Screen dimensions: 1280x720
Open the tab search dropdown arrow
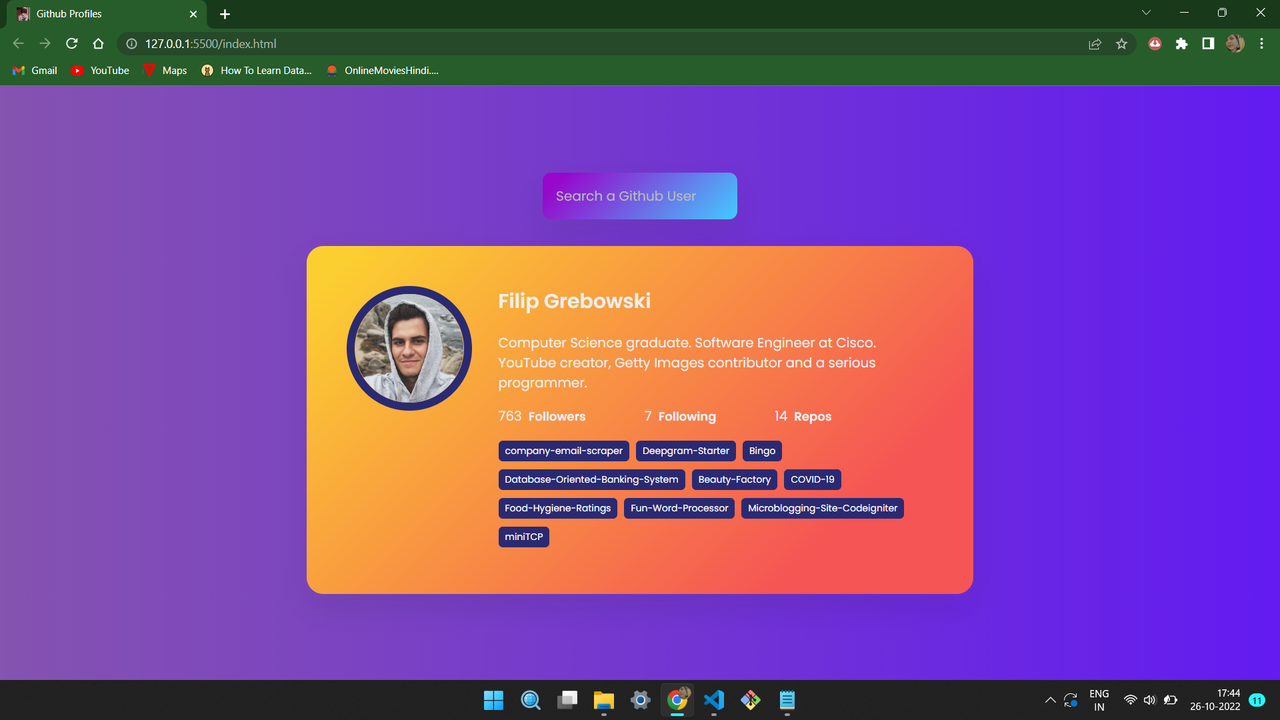click(x=1144, y=13)
